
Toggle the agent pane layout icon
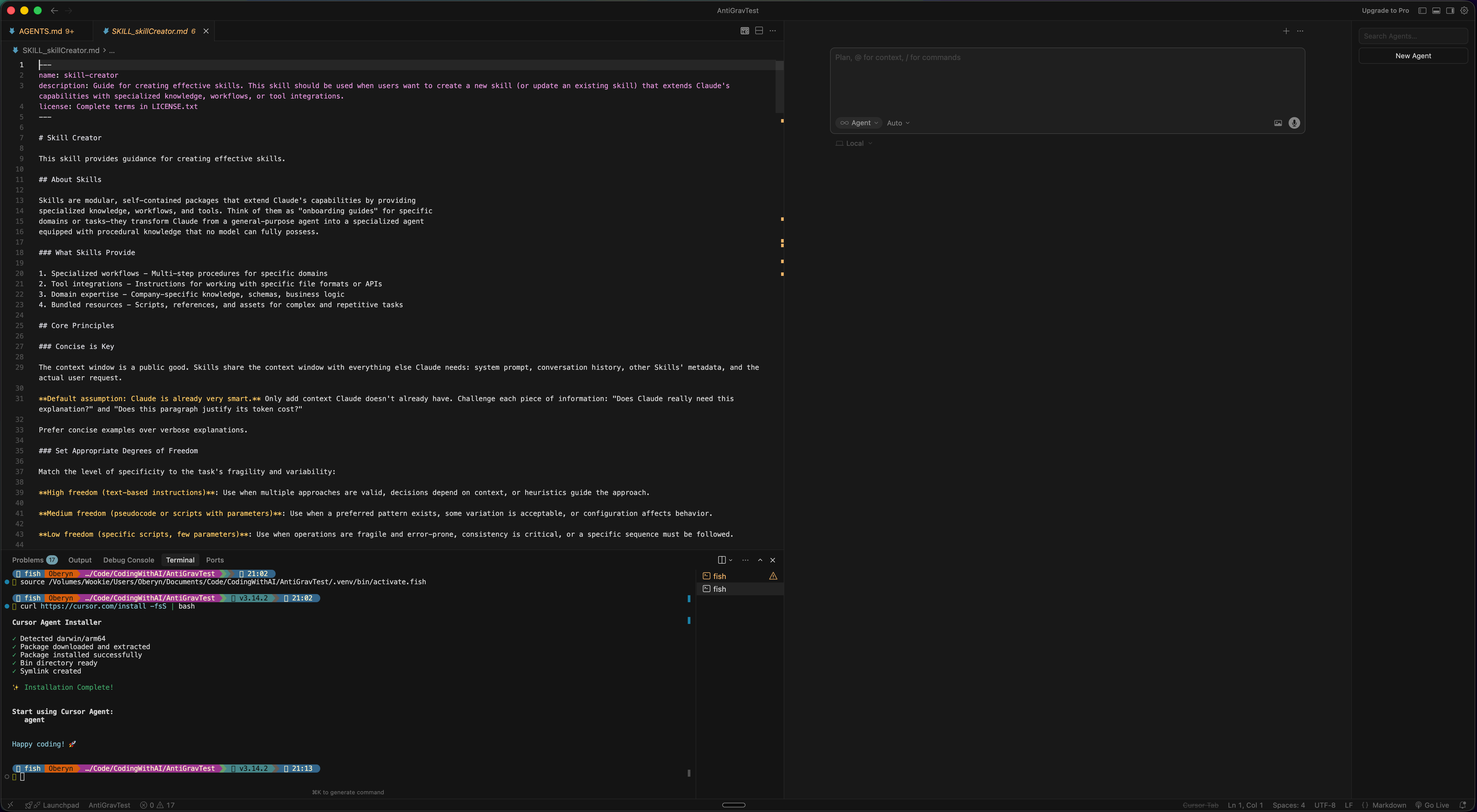pyautogui.click(x=1449, y=10)
